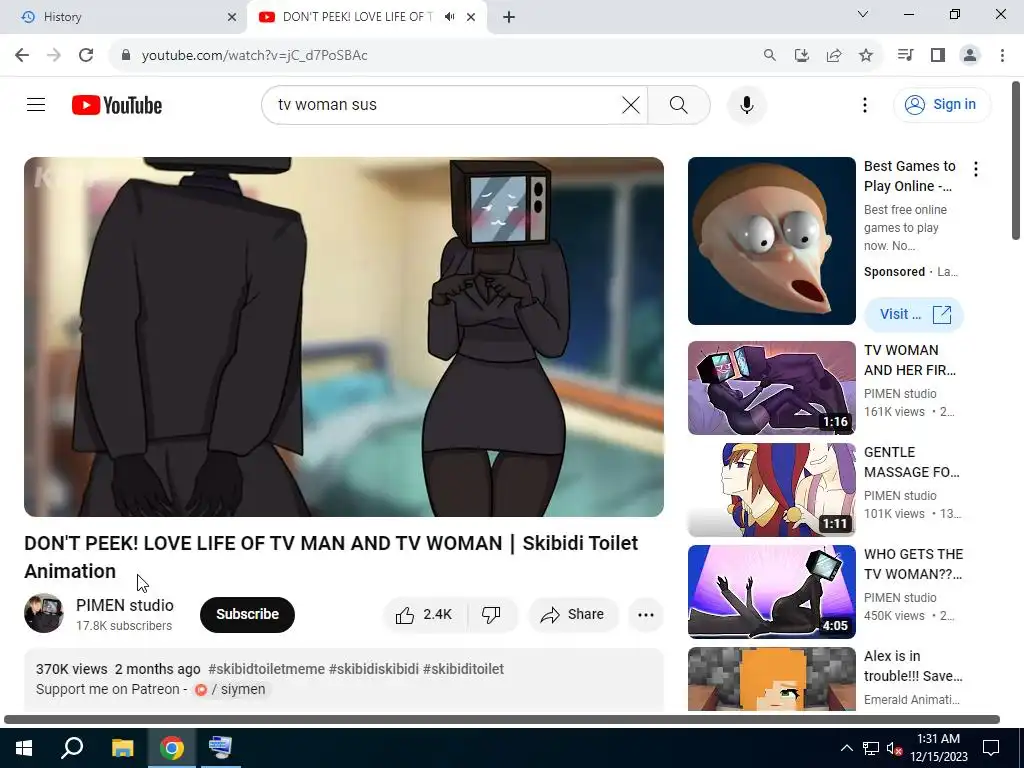Start voice search with the microphone icon
This screenshot has width=1024, height=768.
pyautogui.click(x=746, y=104)
